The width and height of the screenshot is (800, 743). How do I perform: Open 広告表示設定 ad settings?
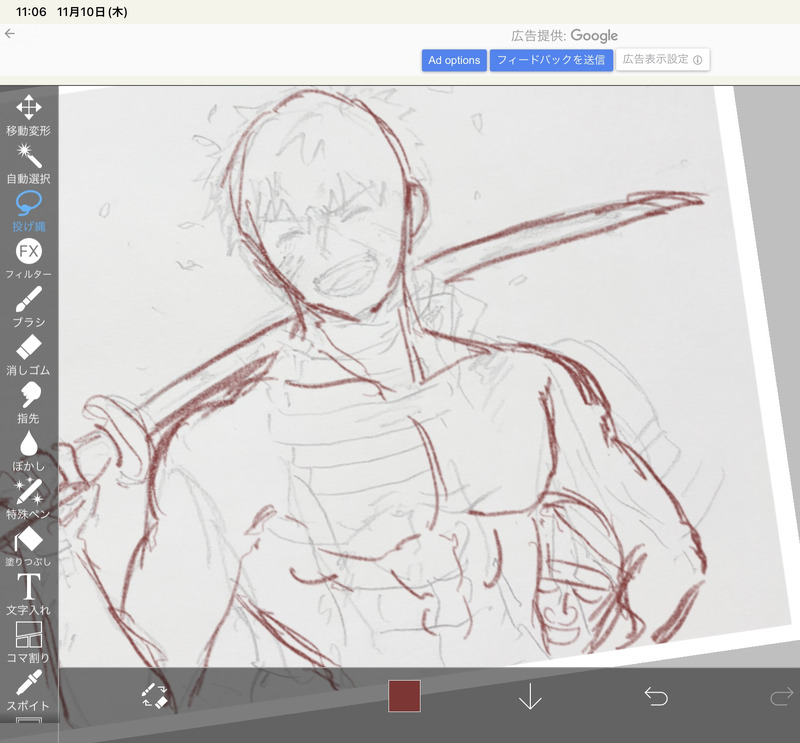coord(662,60)
